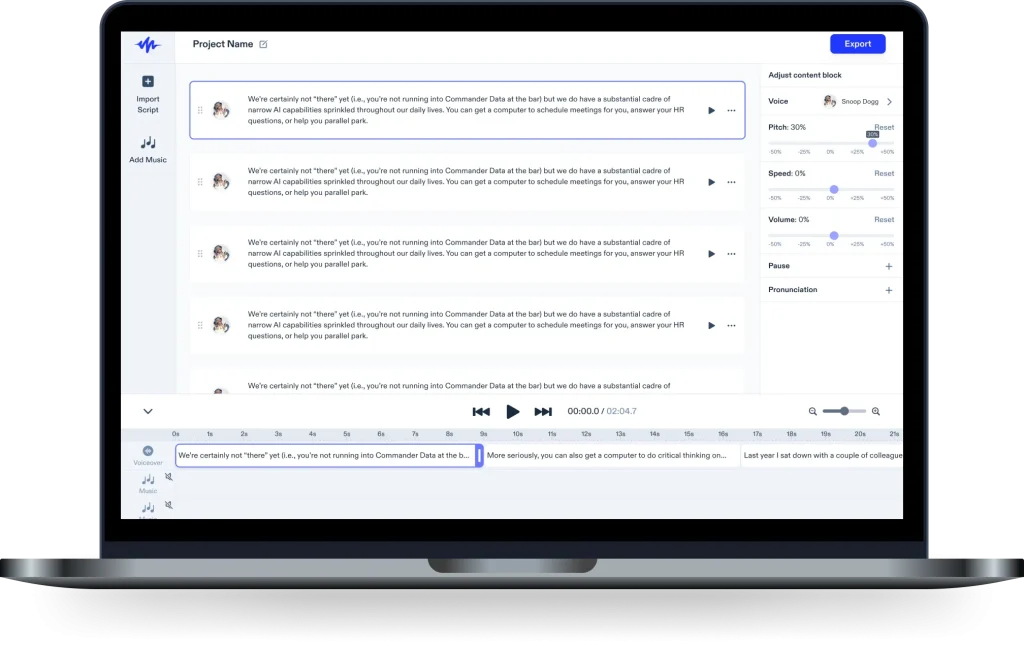Click the 20s mark on timeline ruler

(x=860, y=434)
